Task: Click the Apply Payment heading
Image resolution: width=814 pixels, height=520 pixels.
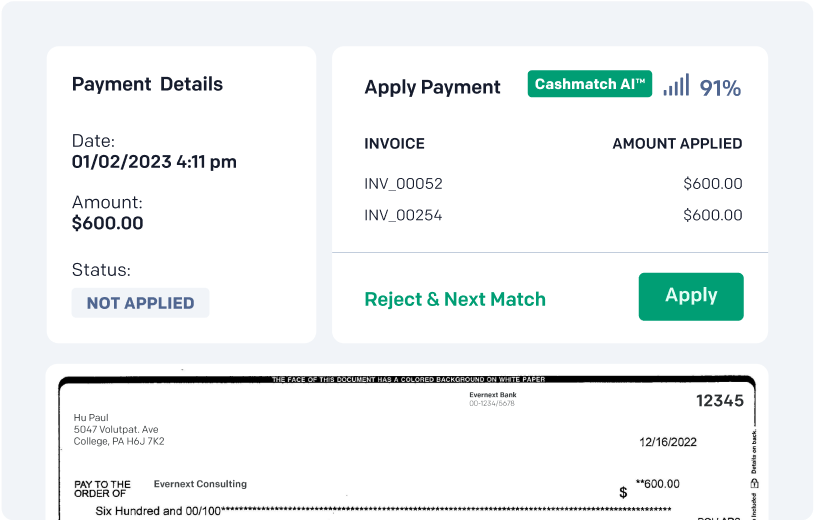Action: click(432, 87)
